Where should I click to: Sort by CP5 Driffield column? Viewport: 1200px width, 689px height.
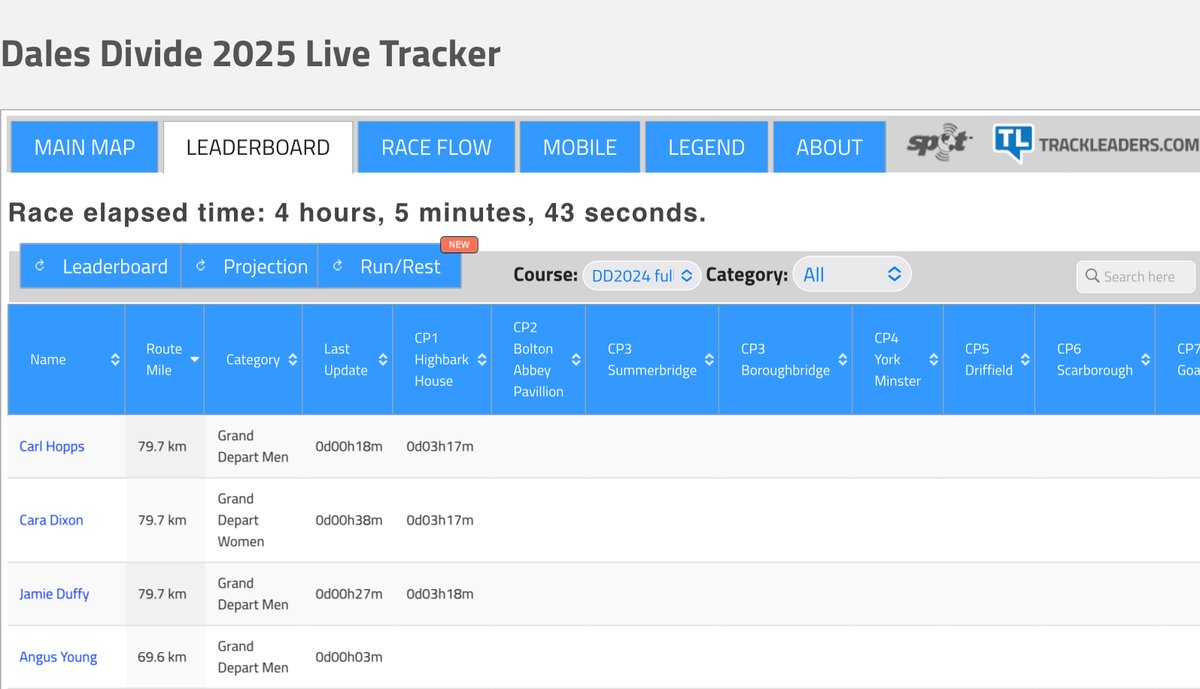pos(989,360)
